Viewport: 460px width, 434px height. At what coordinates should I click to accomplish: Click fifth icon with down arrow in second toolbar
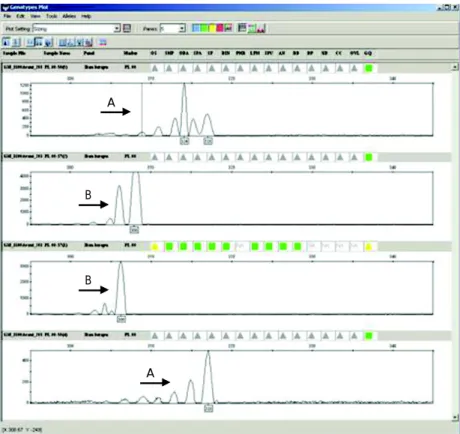coord(48,42)
